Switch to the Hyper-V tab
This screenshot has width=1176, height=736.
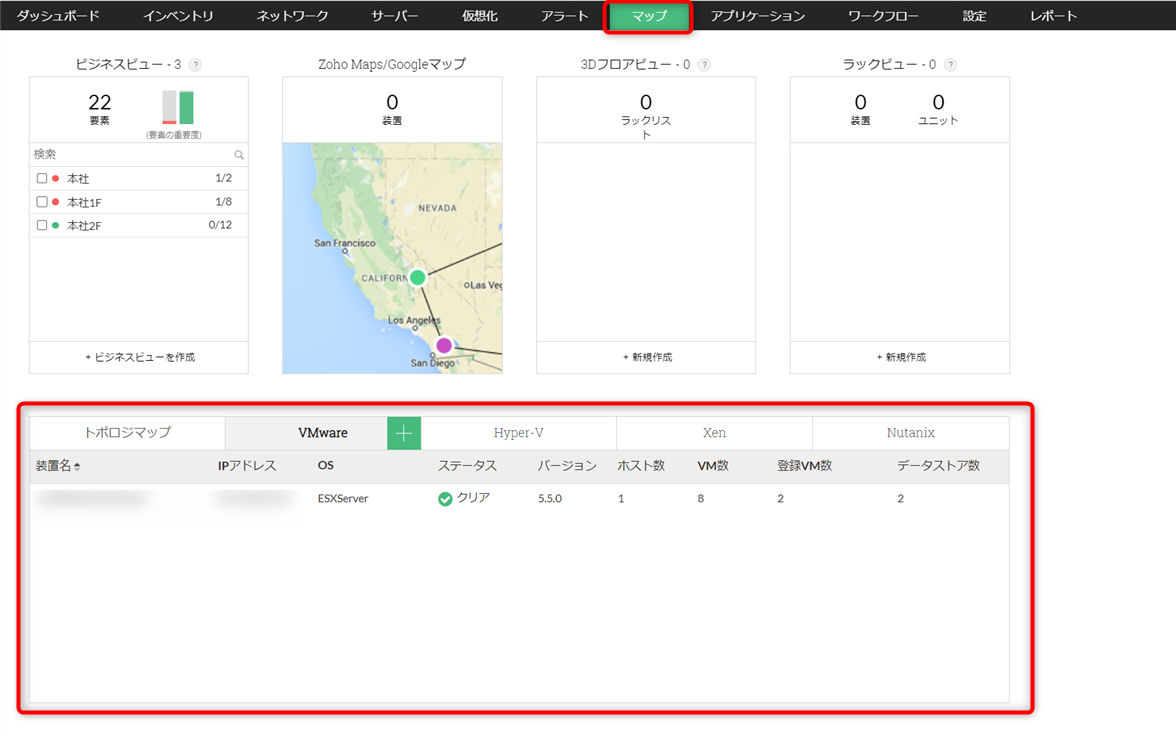[x=518, y=433]
